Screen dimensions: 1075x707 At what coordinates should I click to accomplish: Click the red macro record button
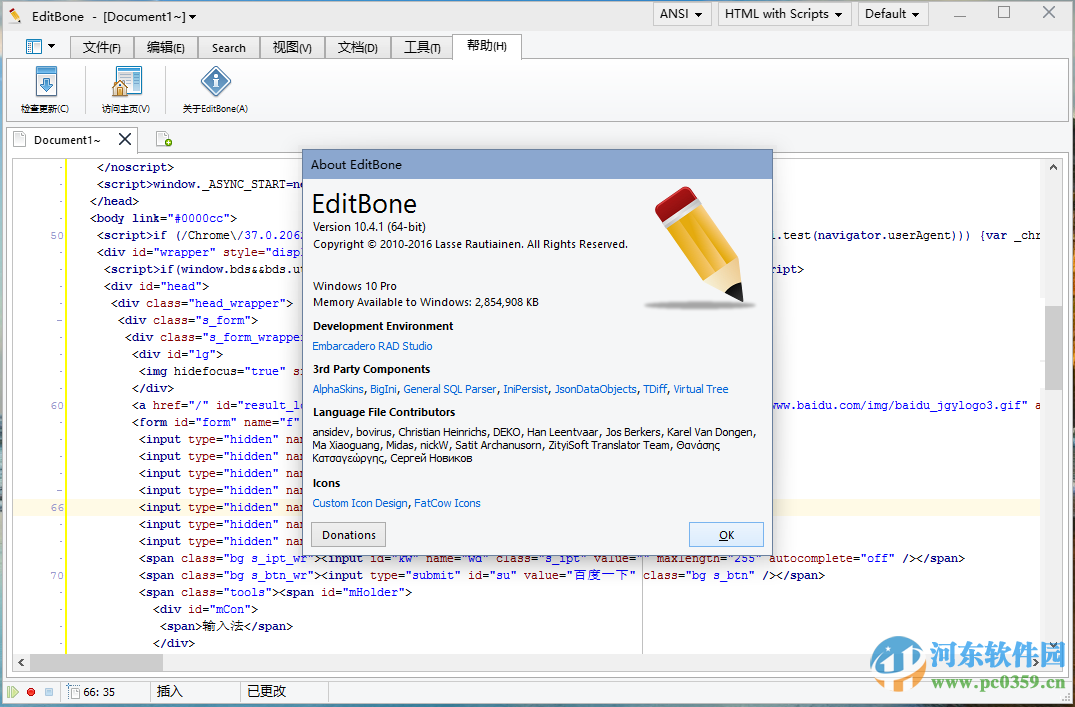click(31, 691)
